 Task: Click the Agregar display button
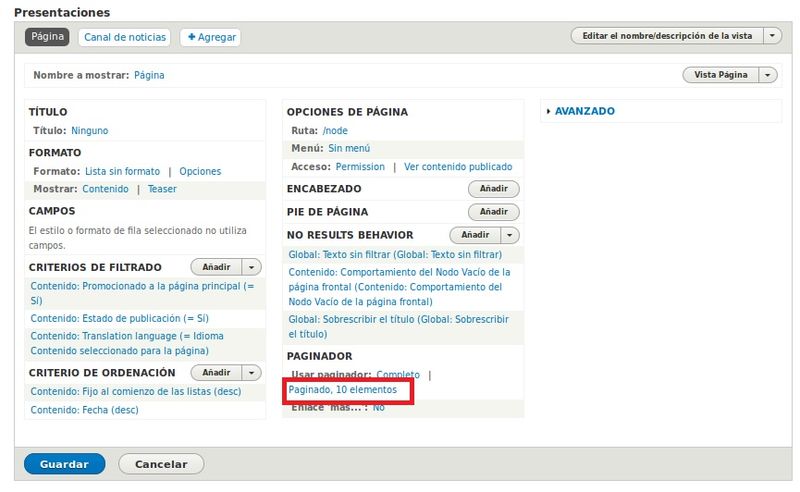(211, 37)
